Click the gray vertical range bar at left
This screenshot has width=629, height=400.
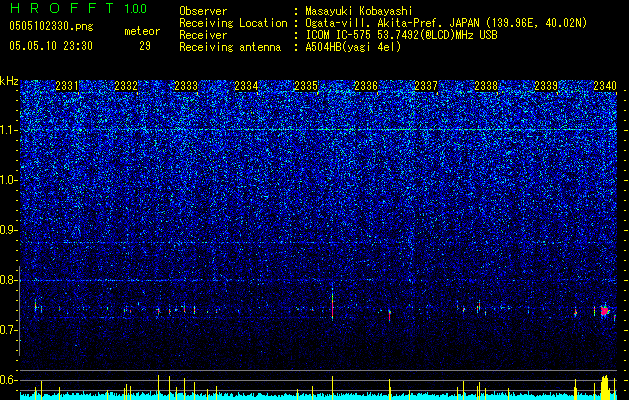tap(19, 311)
